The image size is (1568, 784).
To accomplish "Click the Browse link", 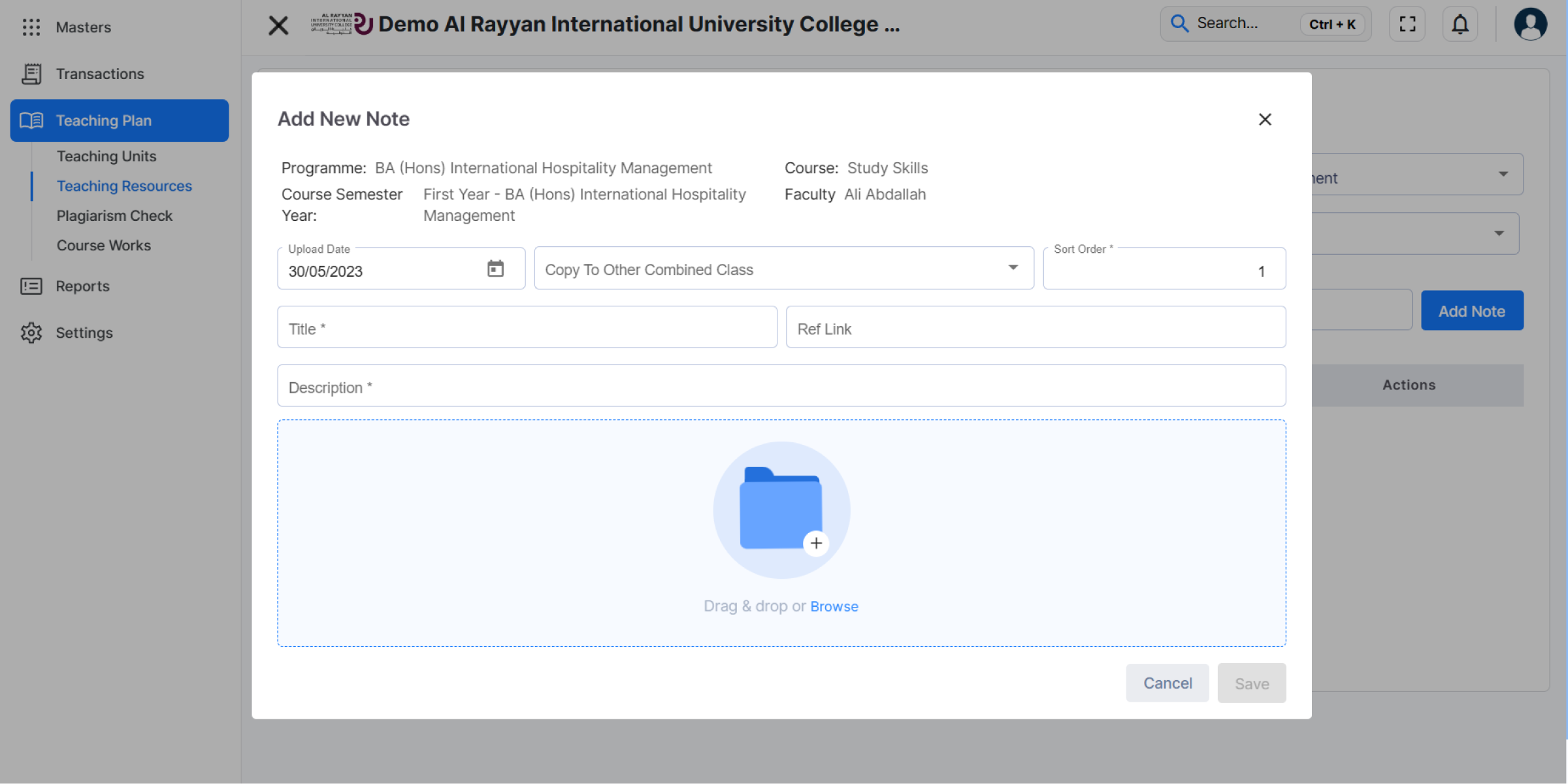I will [834, 606].
